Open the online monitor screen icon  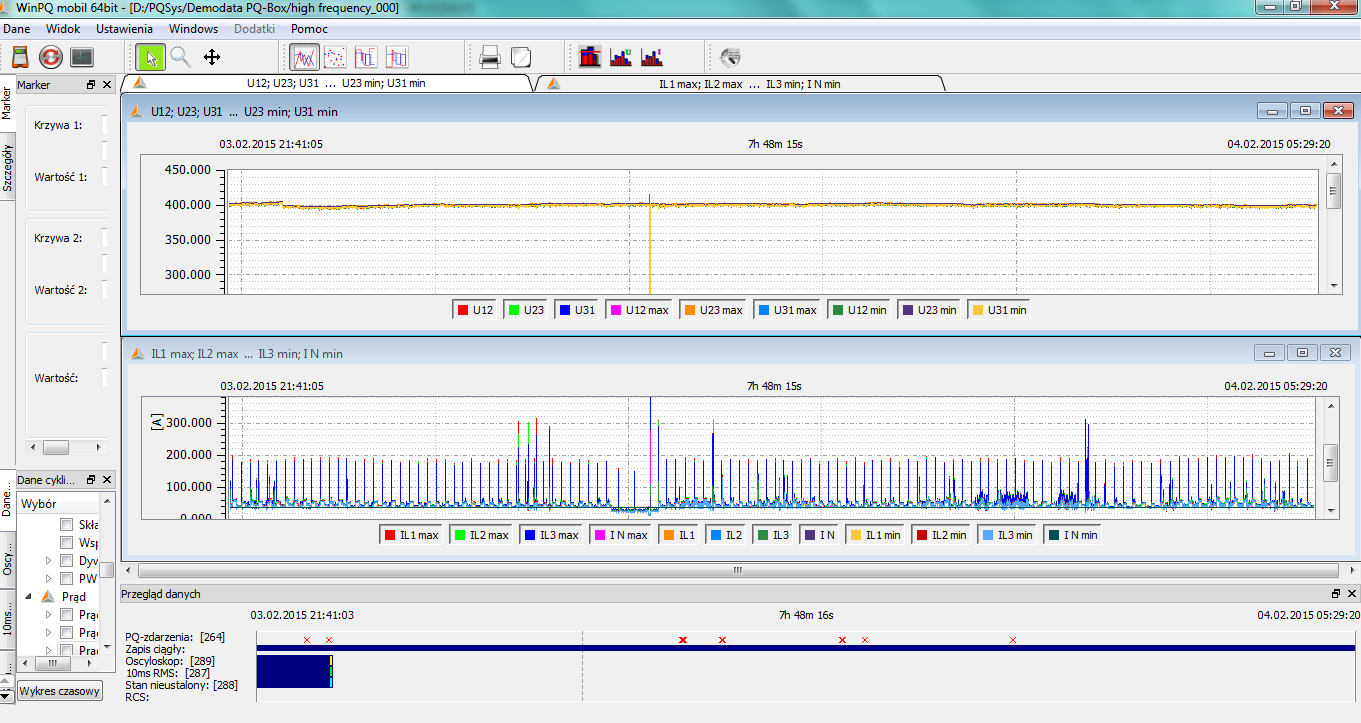tap(82, 57)
